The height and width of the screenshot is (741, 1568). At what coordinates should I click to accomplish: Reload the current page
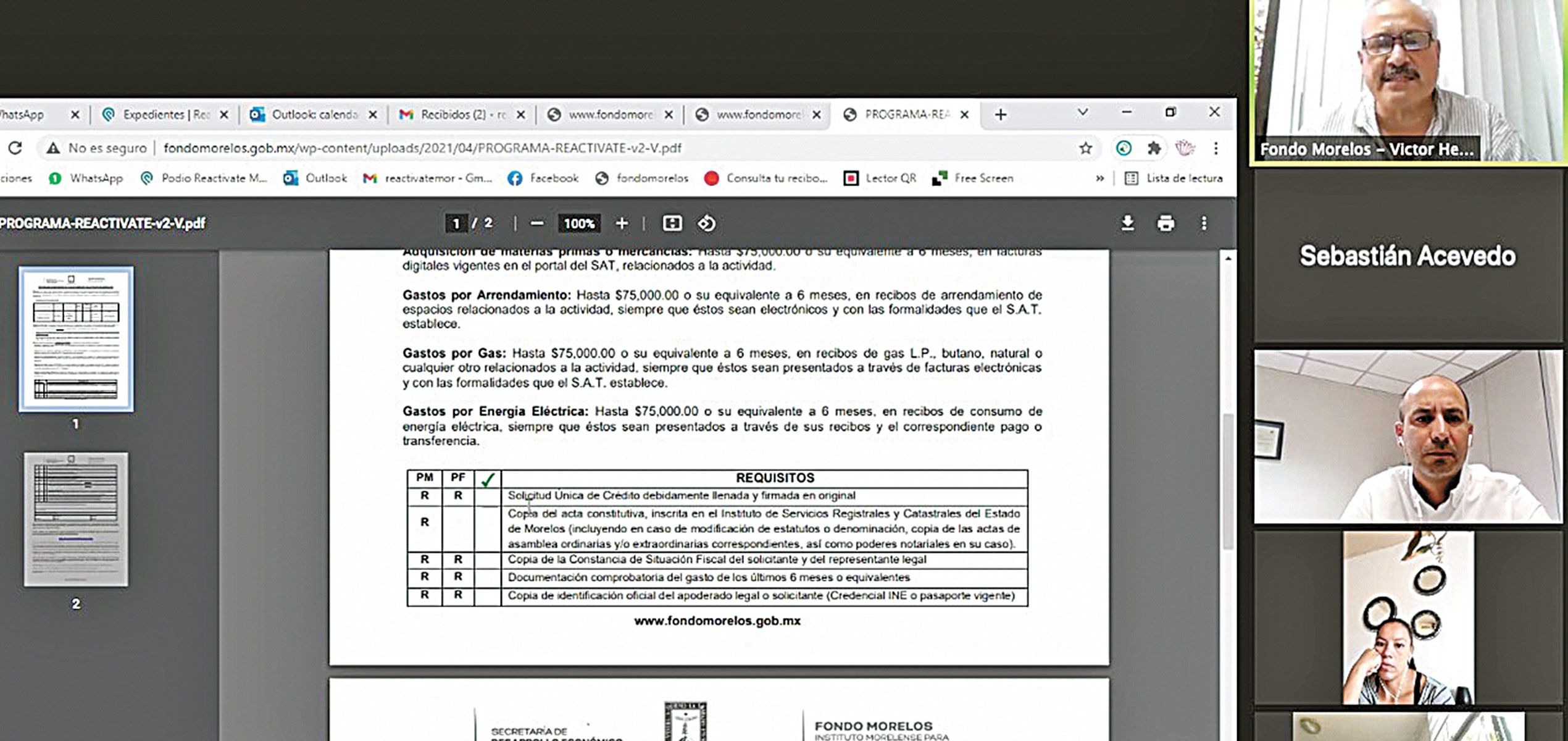[15, 148]
